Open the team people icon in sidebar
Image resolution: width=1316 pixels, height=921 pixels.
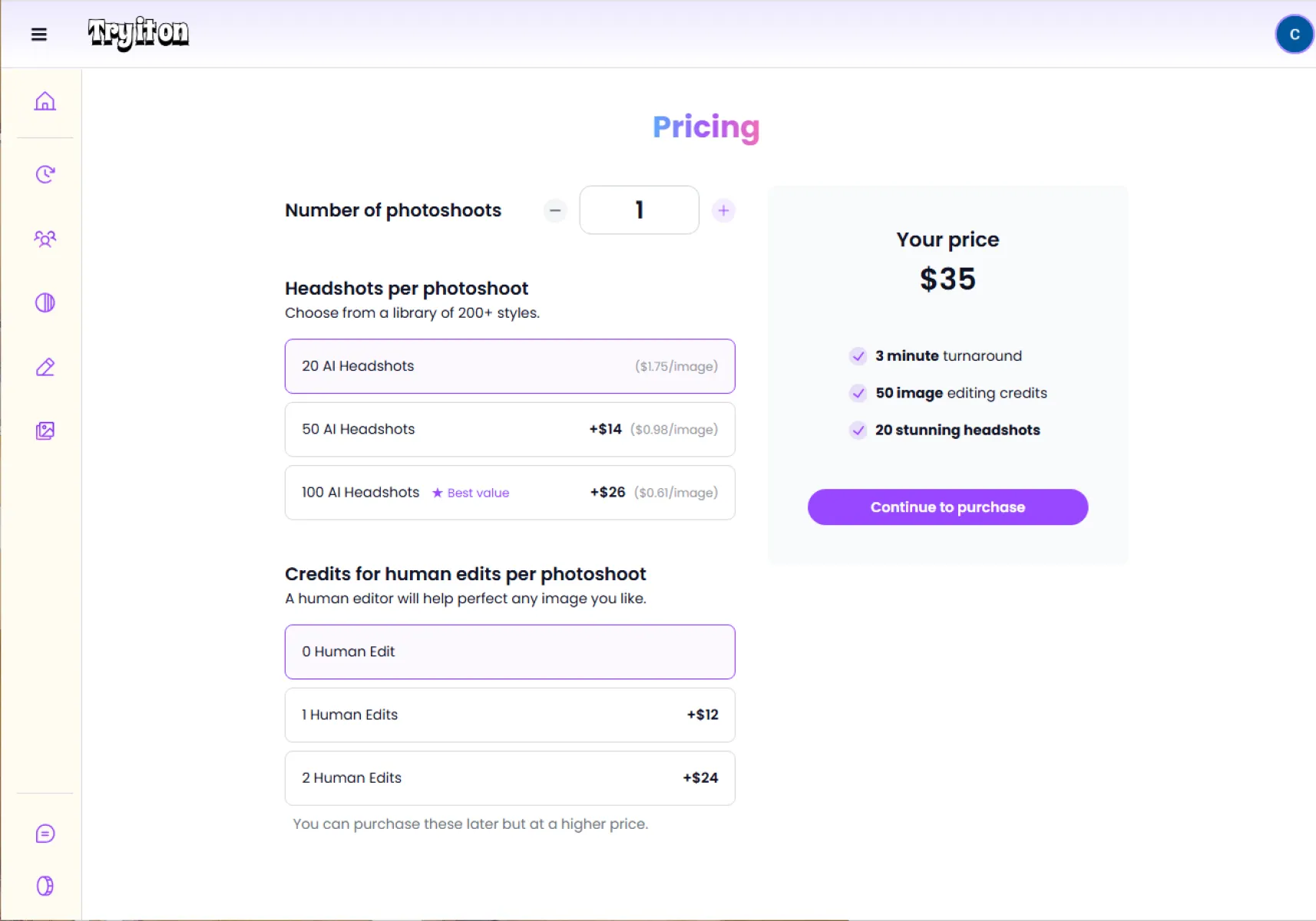pos(45,239)
